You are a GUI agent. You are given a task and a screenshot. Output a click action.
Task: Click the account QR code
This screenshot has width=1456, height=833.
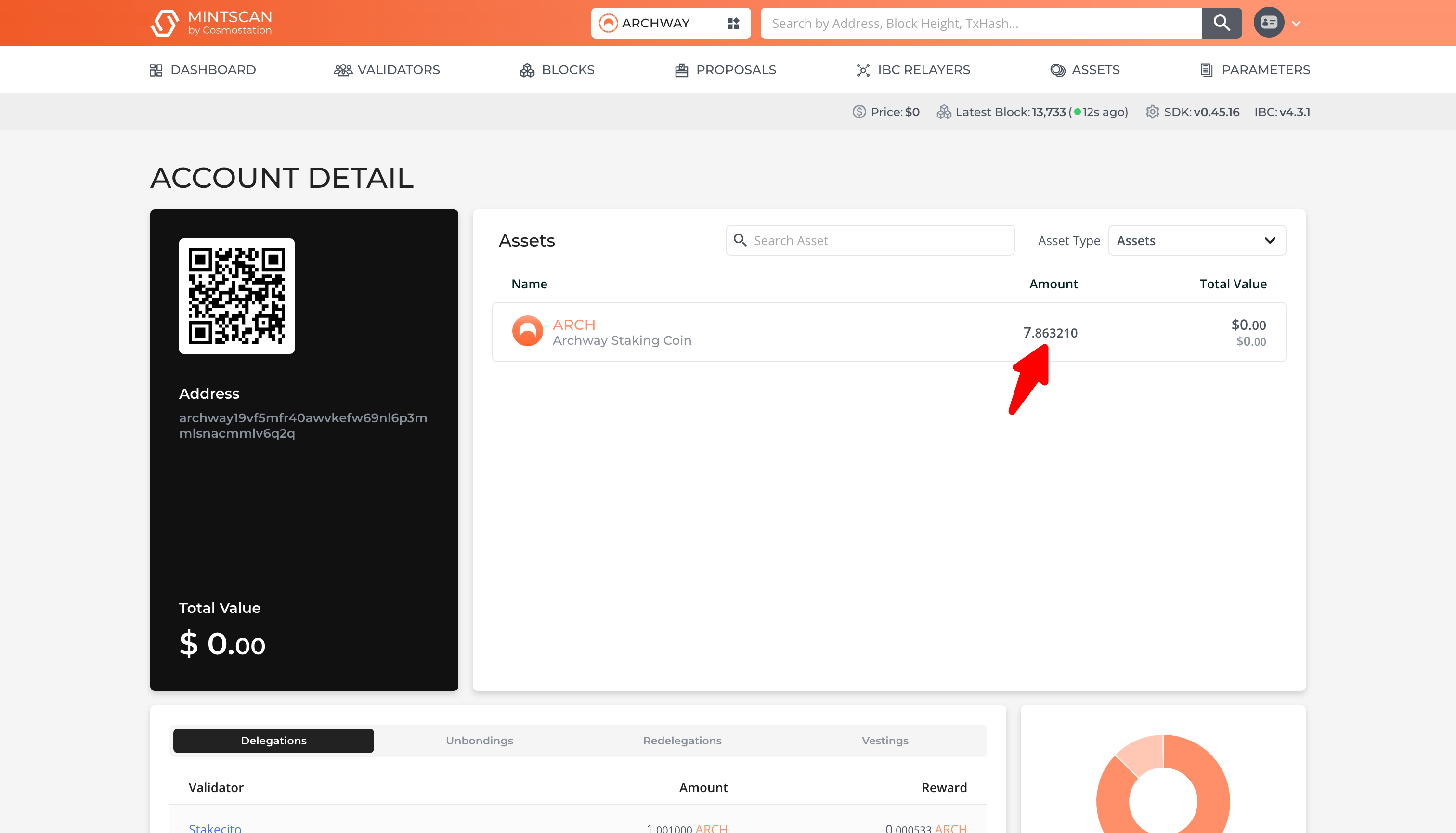pyautogui.click(x=236, y=296)
